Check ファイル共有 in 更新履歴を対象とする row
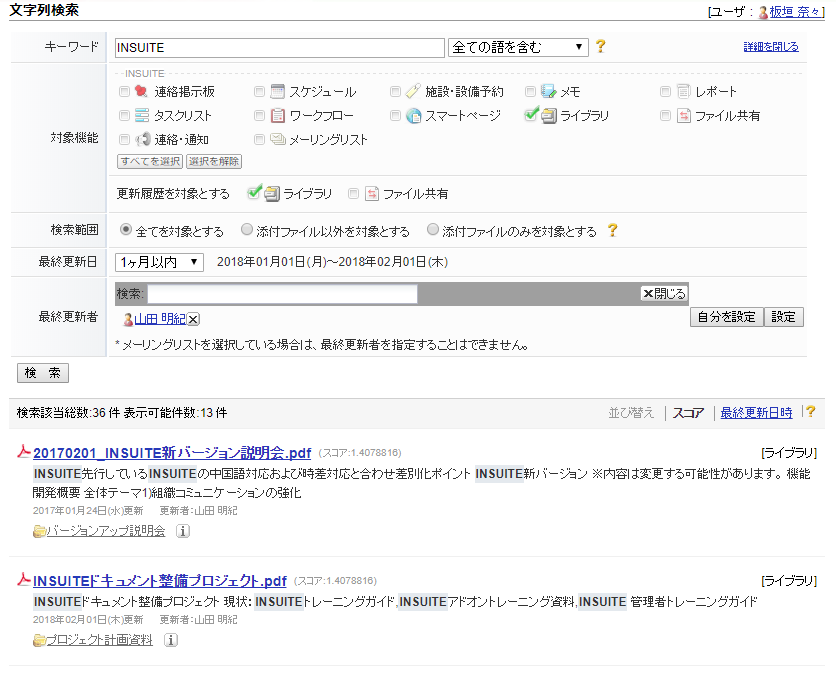This screenshot has height=678, width=836. 353,193
